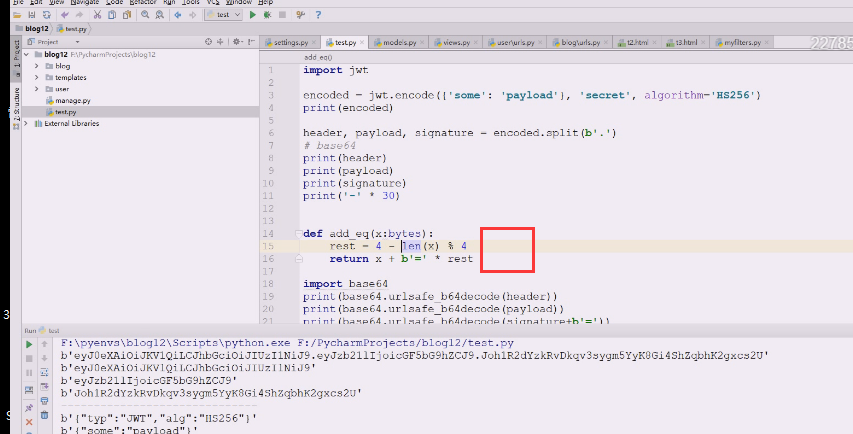Click the test.py breadcrumb
Image resolution: width=853 pixels, height=434 pixels.
(x=72, y=29)
